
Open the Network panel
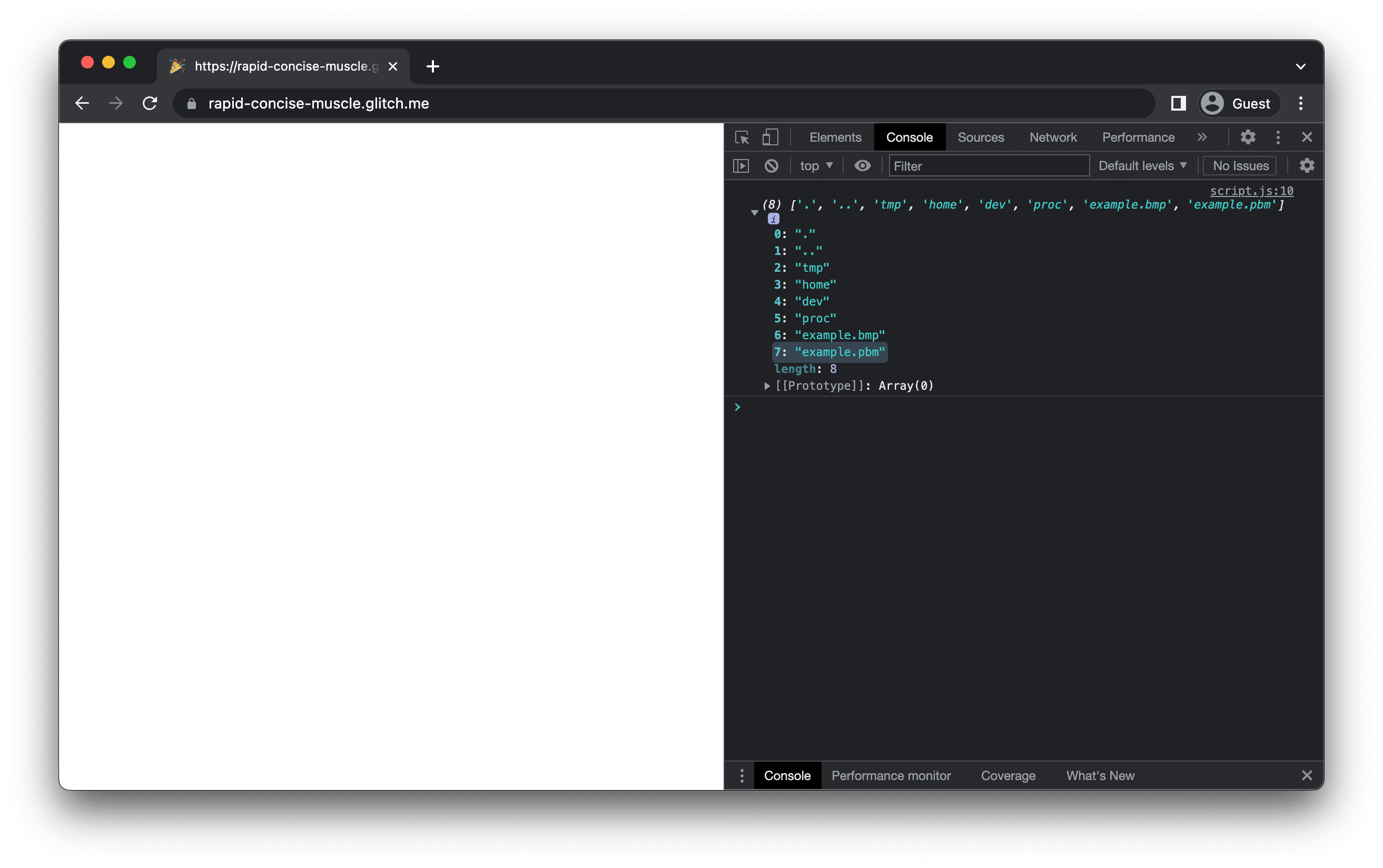pos(1053,137)
